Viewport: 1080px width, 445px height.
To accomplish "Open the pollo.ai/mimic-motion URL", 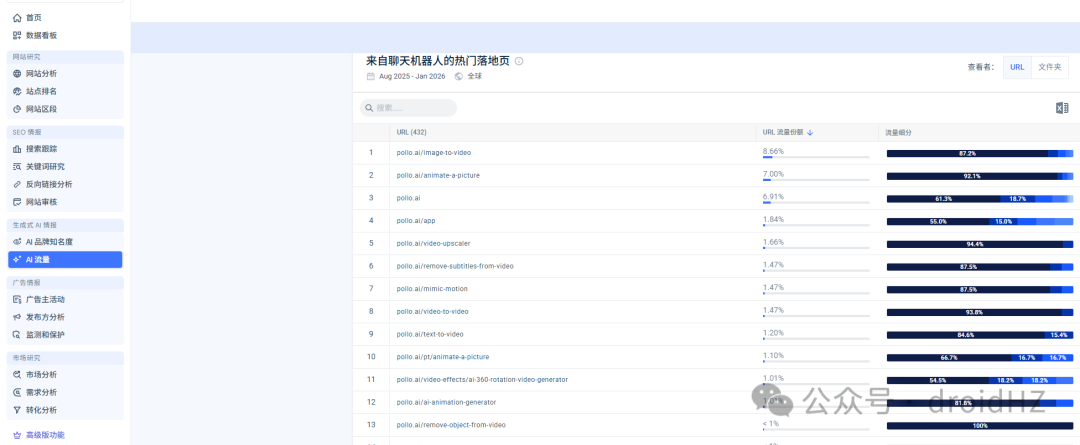I will [x=433, y=289].
